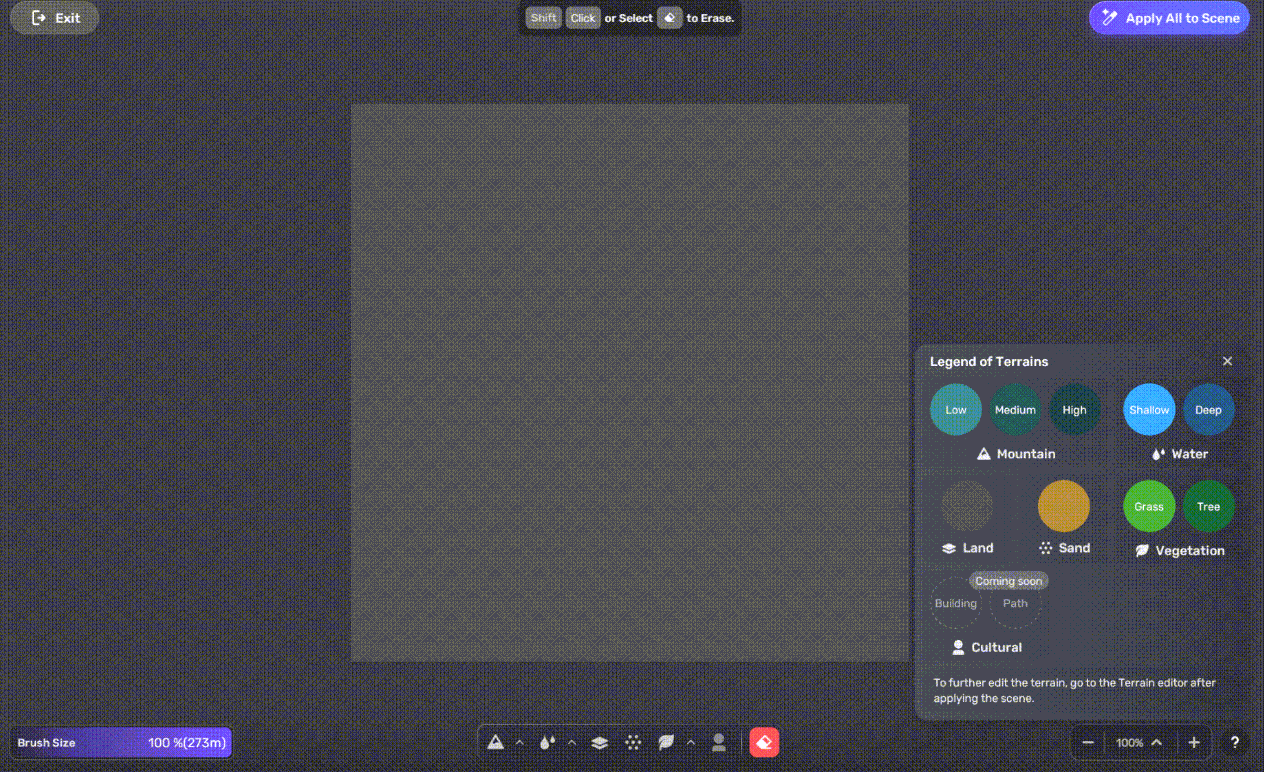Click Apply All to Scene button
Image resolution: width=1264 pixels, height=772 pixels.
tap(1169, 18)
